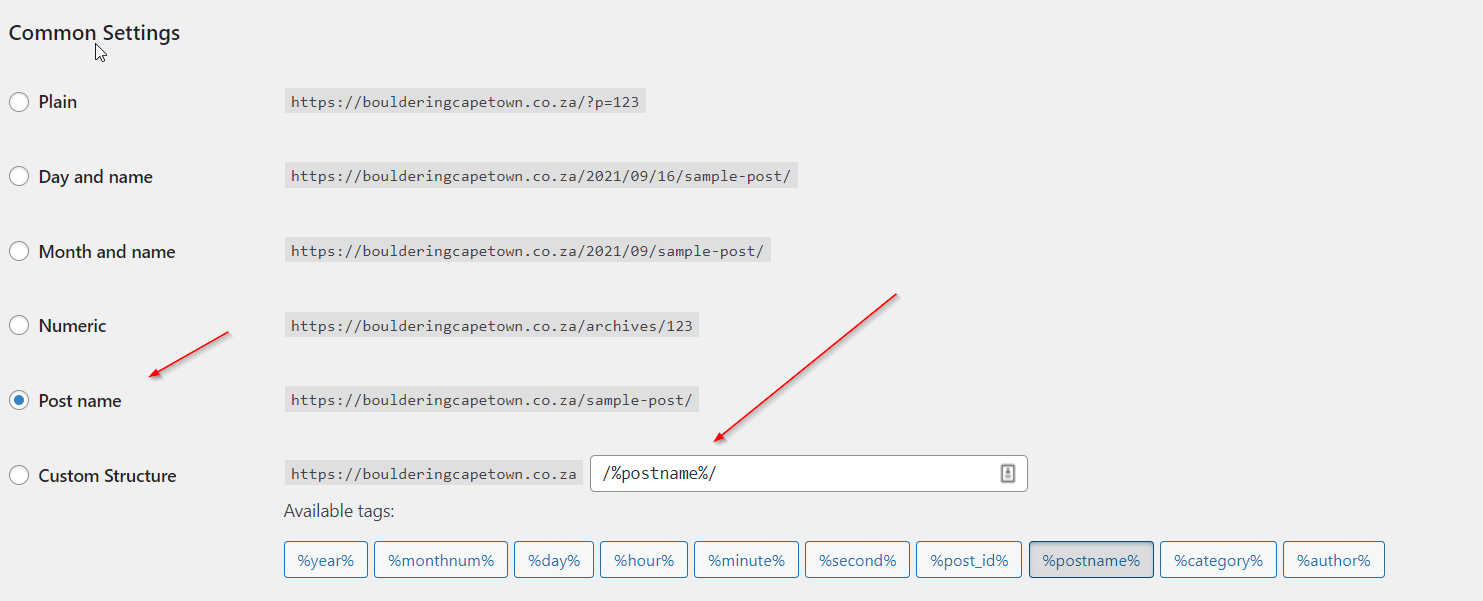Select Month and name permalink structure
Viewport: 1483px width, 601px height.
coord(19,252)
